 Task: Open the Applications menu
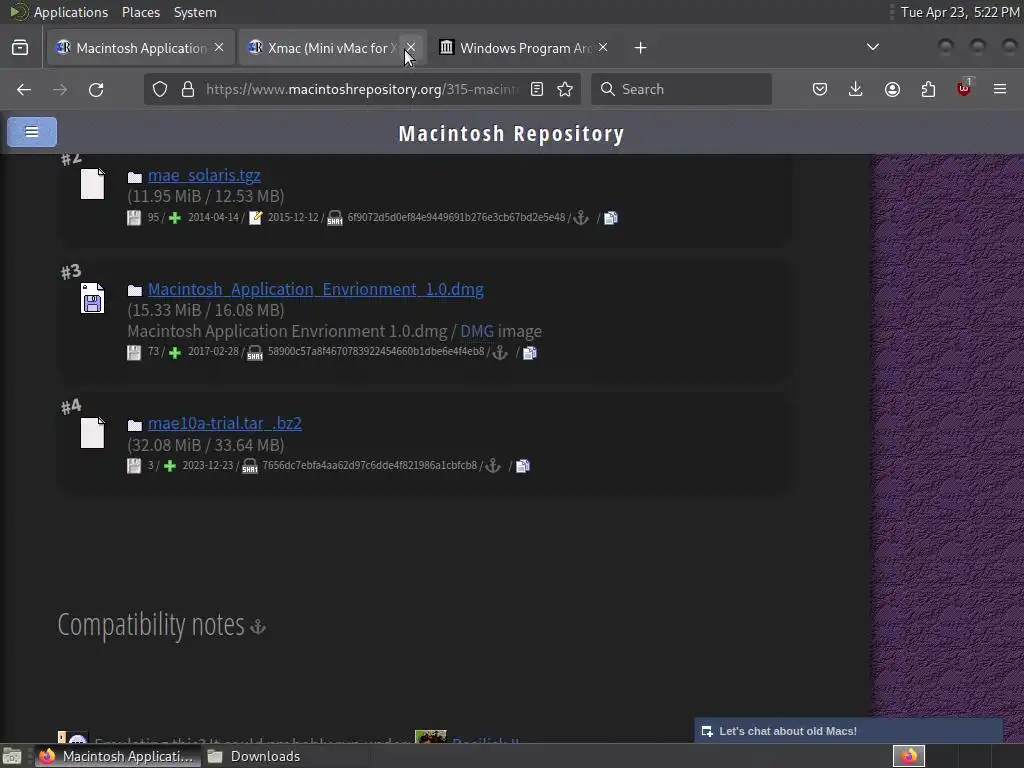tap(71, 12)
